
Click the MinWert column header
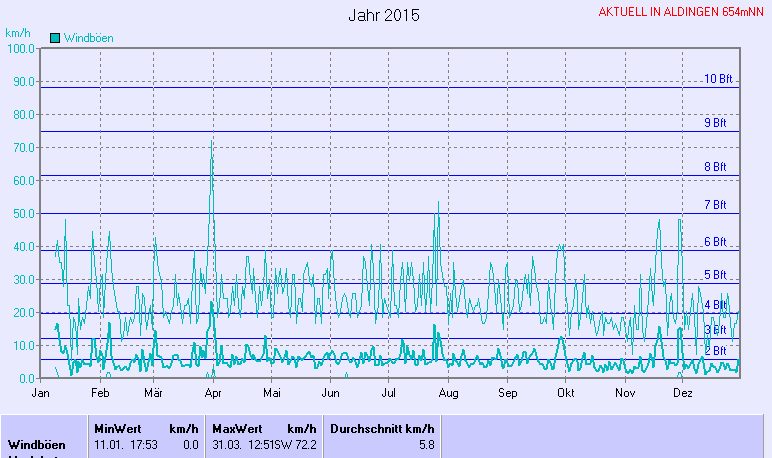click(x=116, y=428)
